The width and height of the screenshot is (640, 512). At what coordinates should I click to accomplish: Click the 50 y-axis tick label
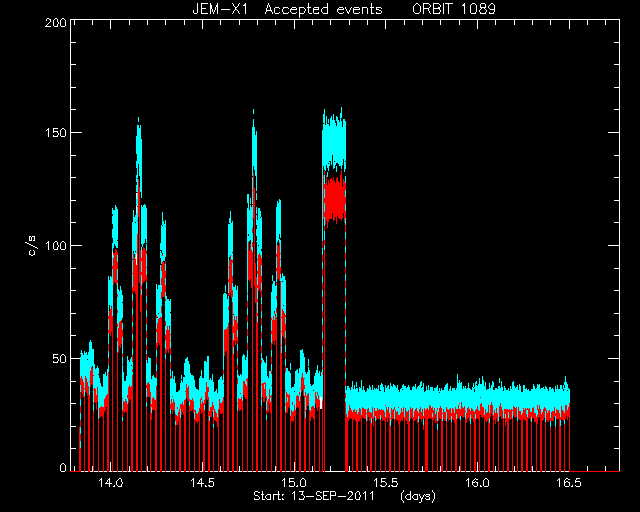[60, 358]
